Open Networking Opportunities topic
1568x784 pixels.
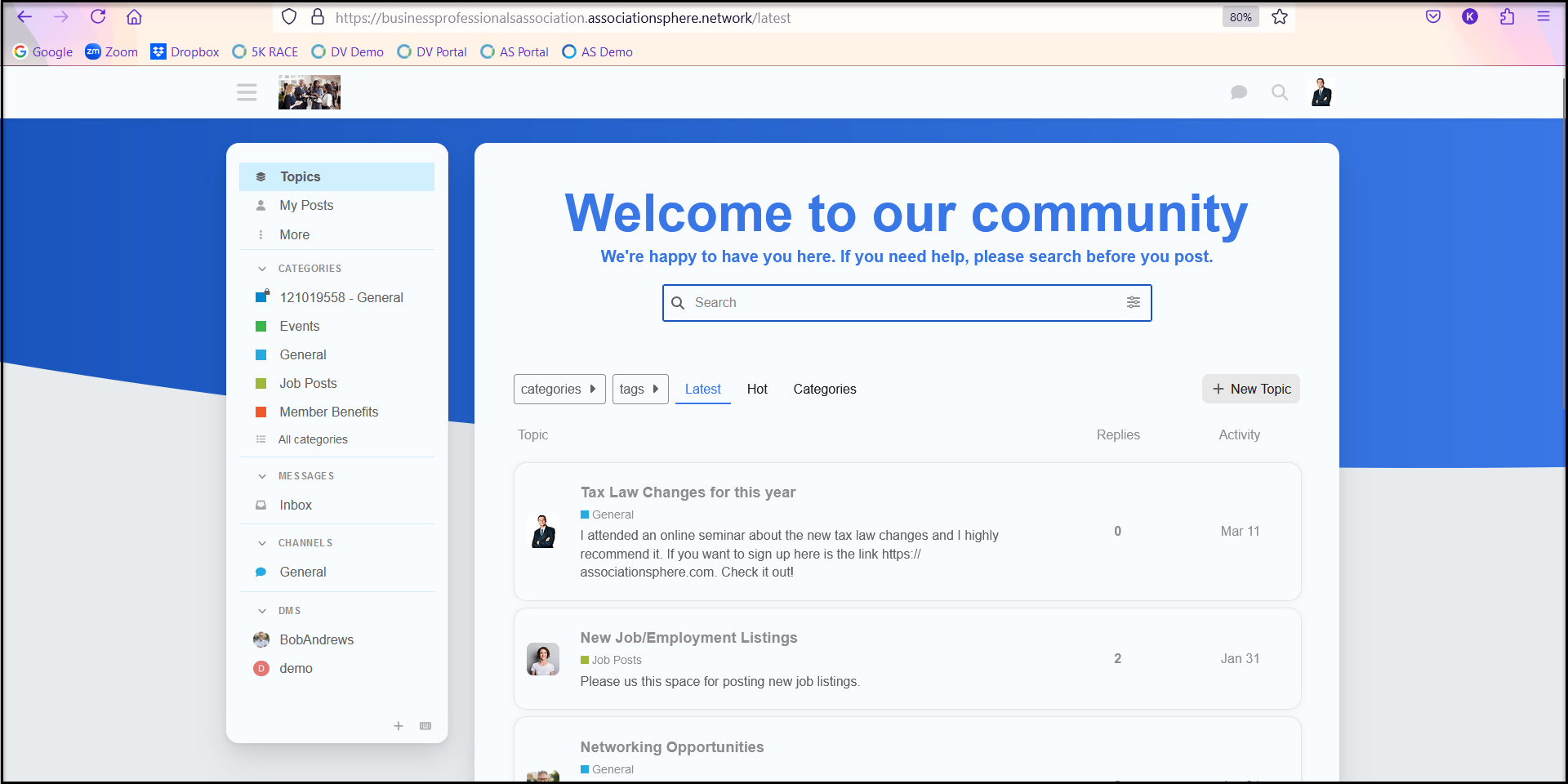[x=672, y=747]
